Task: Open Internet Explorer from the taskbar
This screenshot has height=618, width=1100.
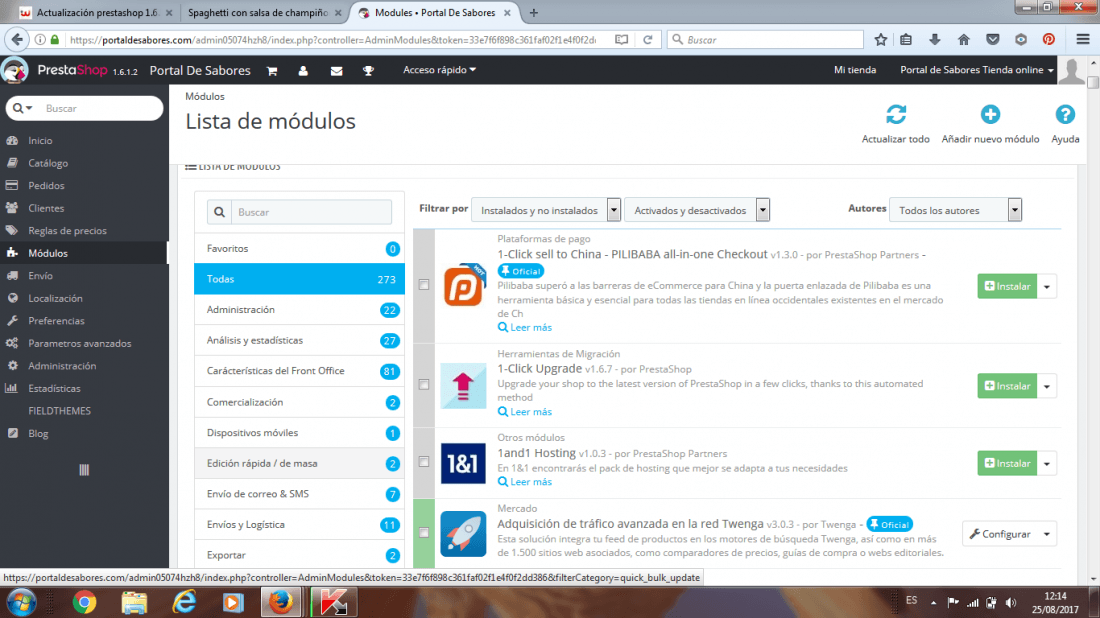Action: tap(185, 603)
